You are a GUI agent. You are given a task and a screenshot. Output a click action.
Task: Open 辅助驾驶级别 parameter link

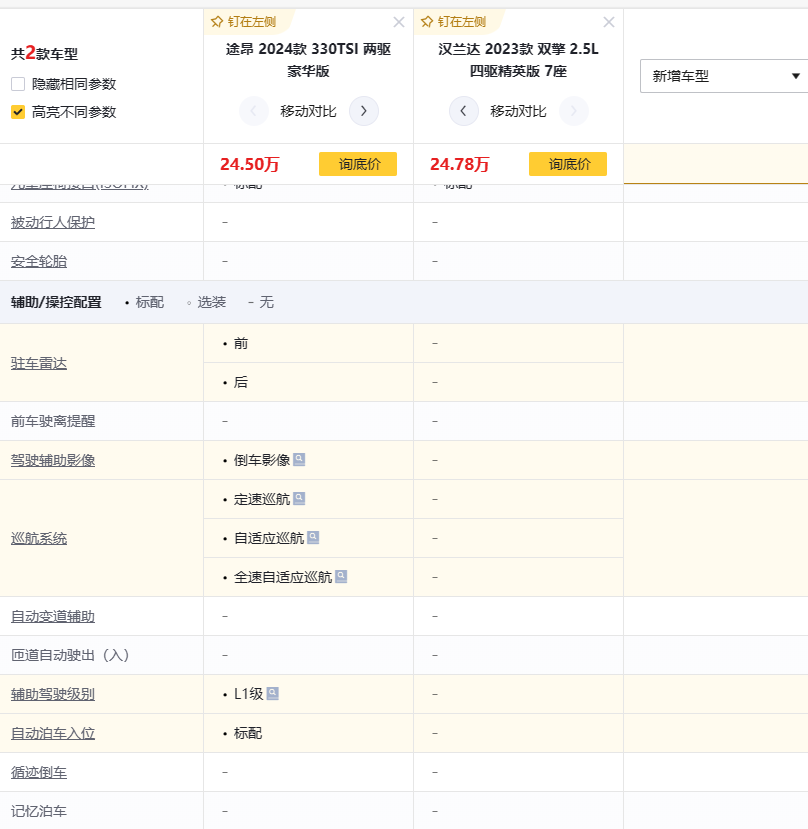tap(53, 694)
